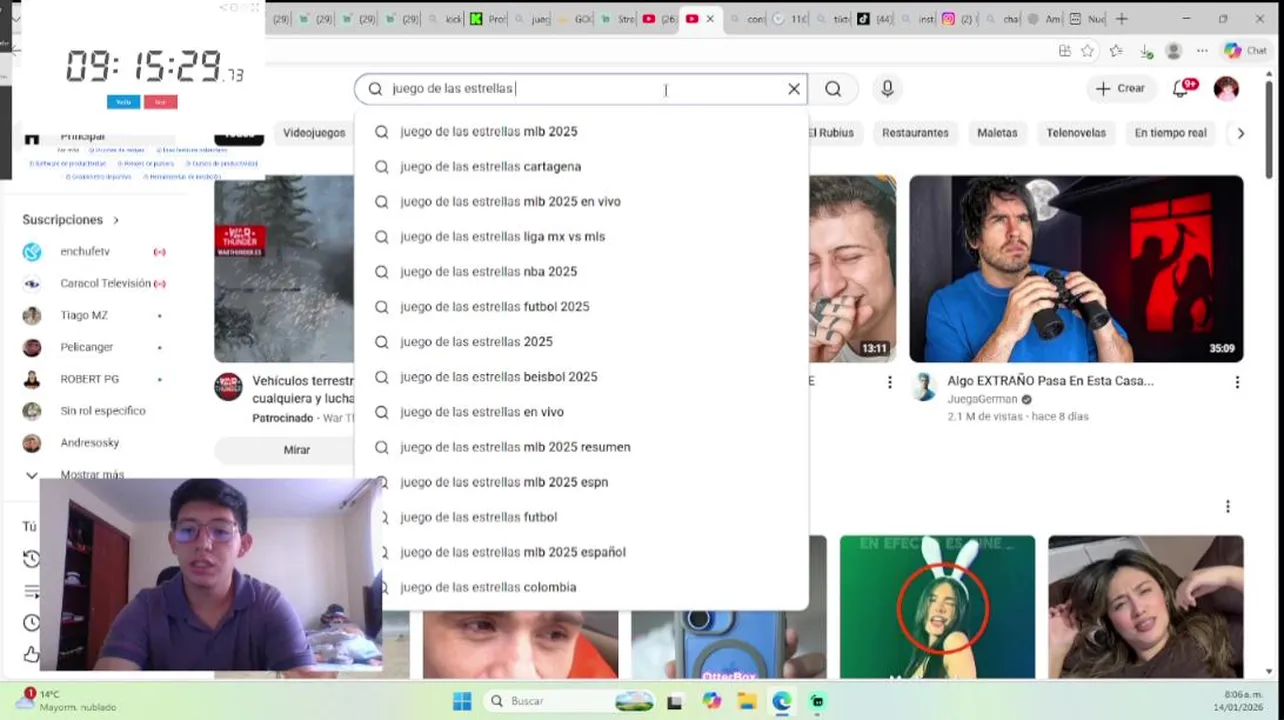Choose suggestion "juego de las estrellas nba 2025"

click(580, 272)
